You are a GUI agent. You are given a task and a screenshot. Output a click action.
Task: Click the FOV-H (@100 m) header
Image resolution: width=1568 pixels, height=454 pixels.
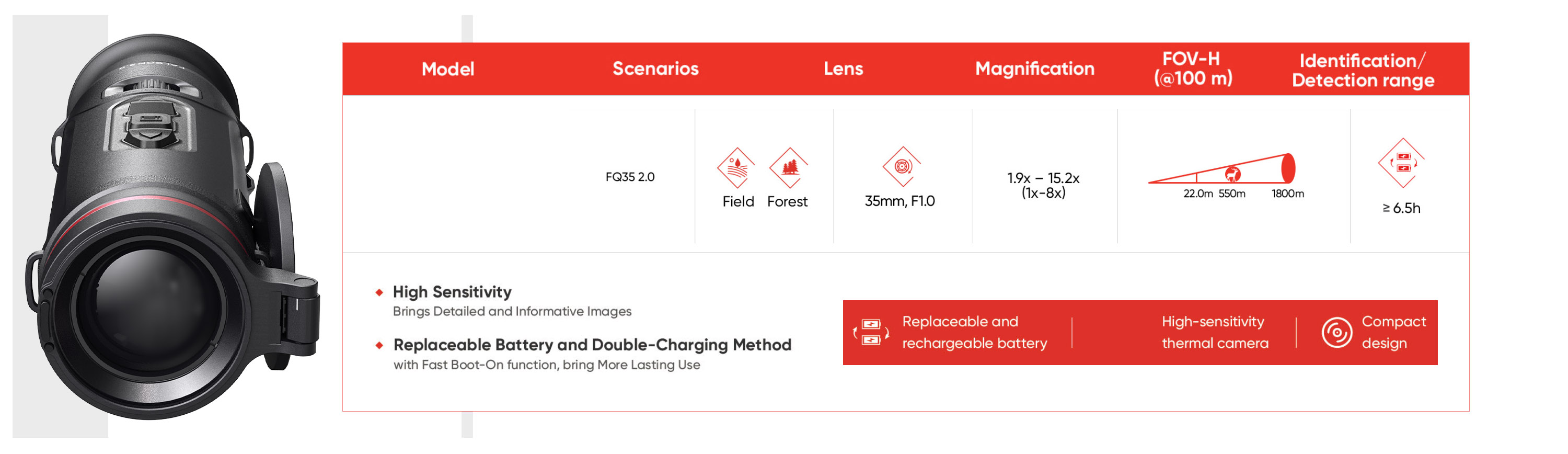[x=1192, y=69]
